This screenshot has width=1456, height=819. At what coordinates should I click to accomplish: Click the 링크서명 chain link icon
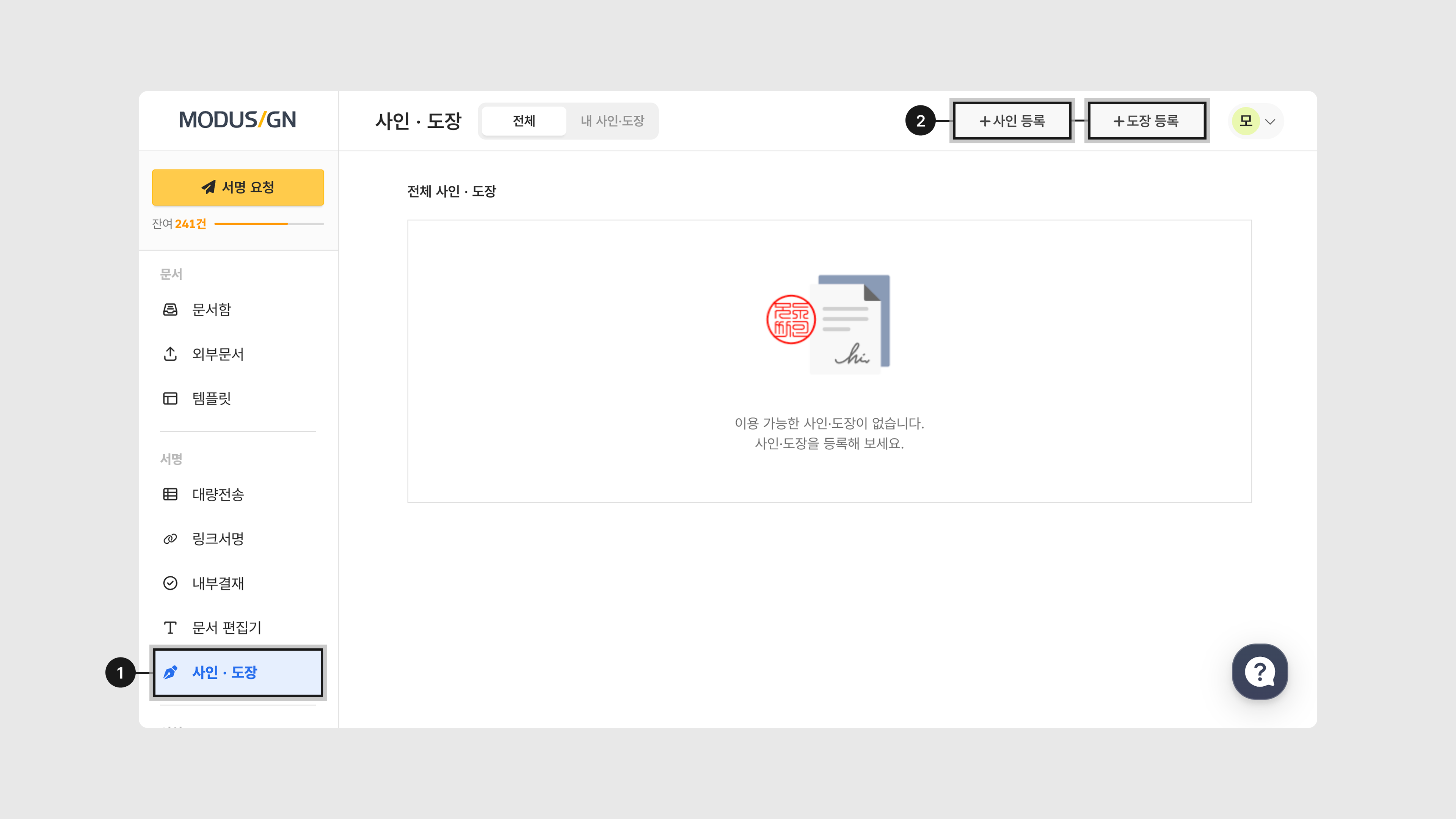pos(170,539)
